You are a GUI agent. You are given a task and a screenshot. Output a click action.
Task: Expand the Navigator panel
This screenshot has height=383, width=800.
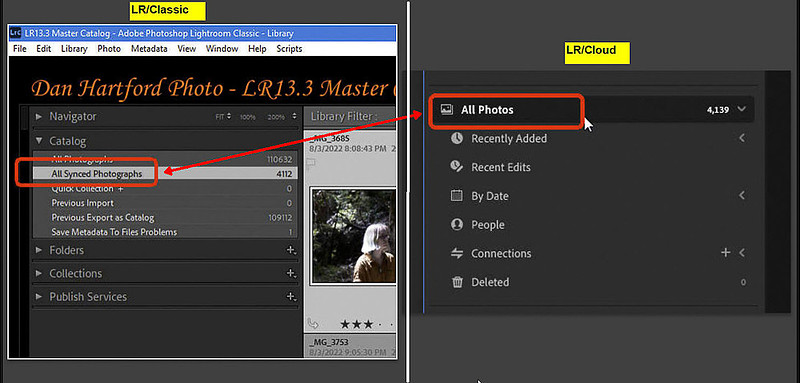(39, 116)
